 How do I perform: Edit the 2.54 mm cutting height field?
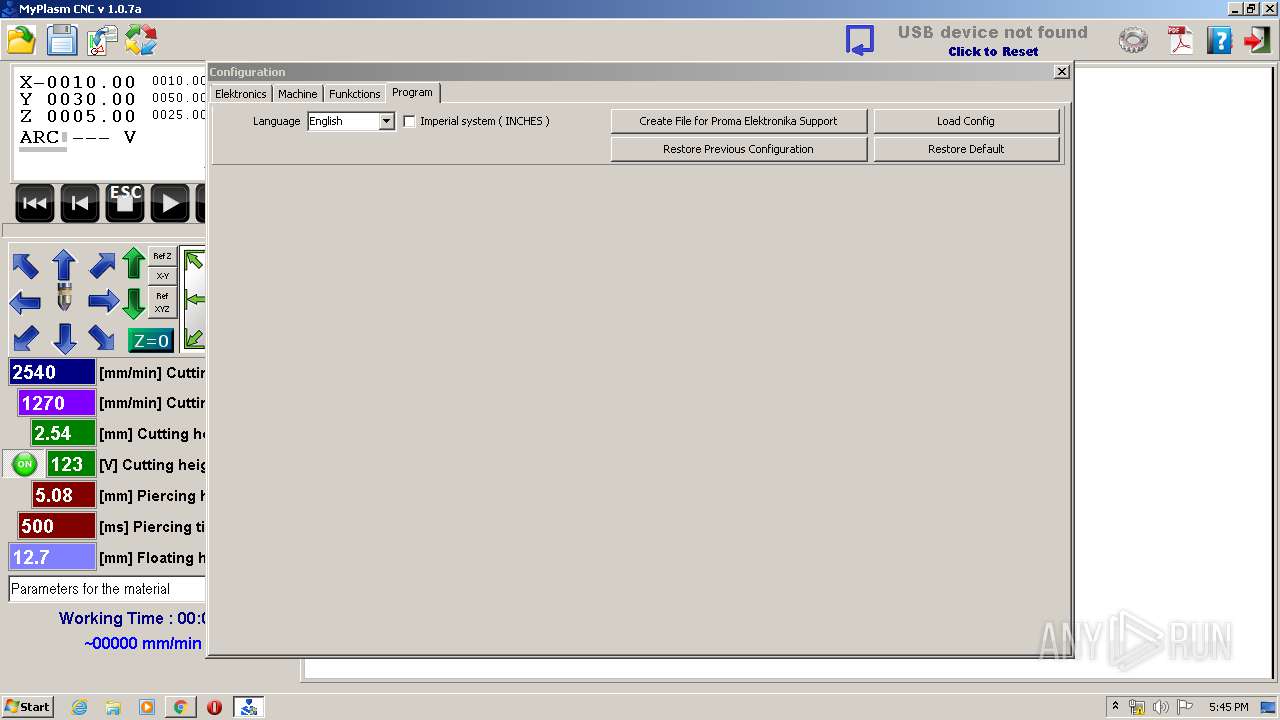pyautogui.click(x=63, y=434)
